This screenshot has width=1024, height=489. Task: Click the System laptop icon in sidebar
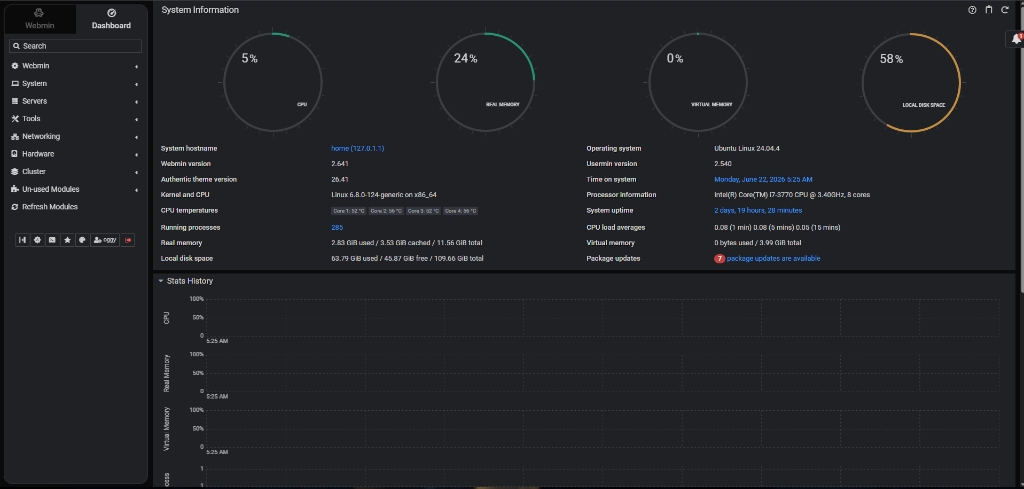pyautogui.click(x=16, y=84)
